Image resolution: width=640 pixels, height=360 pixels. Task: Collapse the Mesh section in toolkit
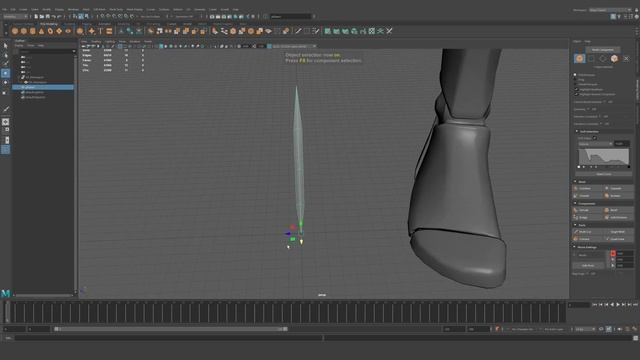point(576,182)
